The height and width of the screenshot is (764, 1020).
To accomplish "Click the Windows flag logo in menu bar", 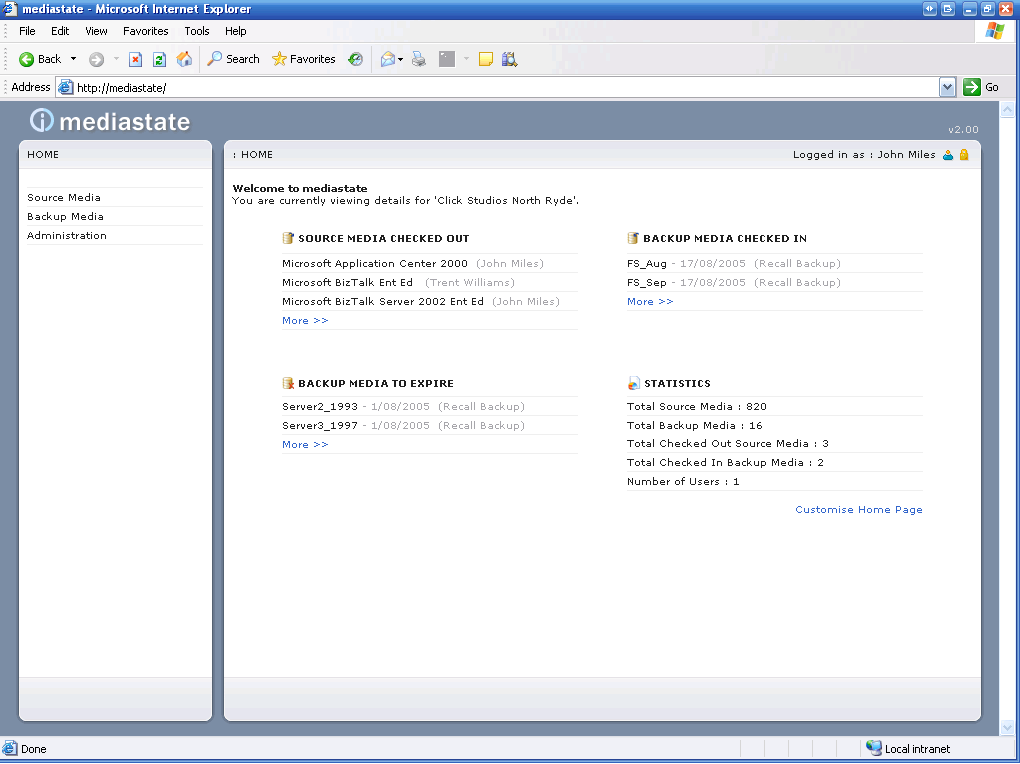I will (x=995, y=31).
